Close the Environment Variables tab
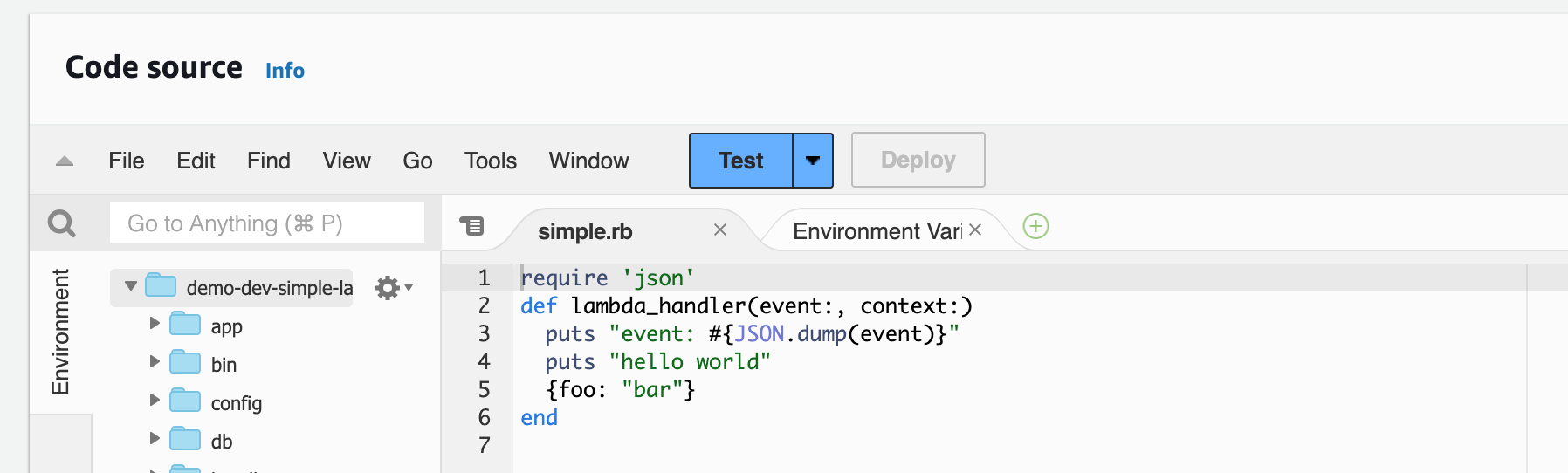1568x473 pixels. [x=975, y=230]
